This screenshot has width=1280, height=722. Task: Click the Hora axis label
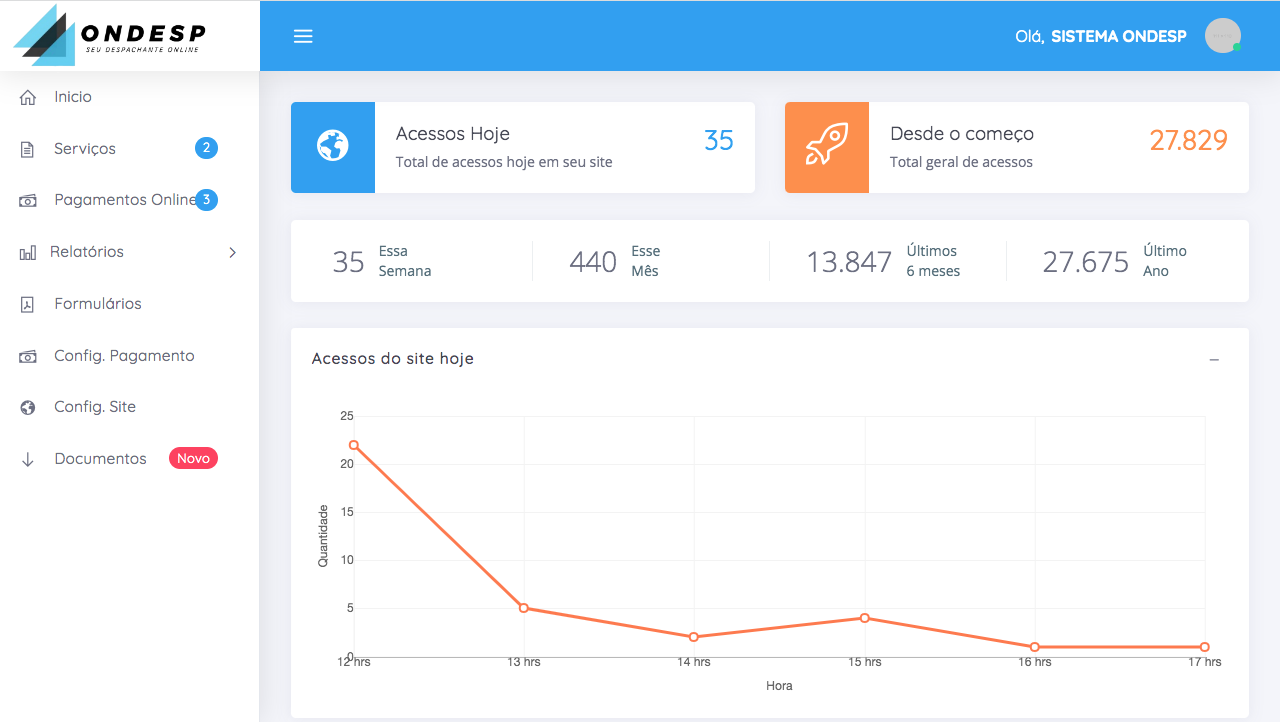pyautogui.click(x=779, y=686)
